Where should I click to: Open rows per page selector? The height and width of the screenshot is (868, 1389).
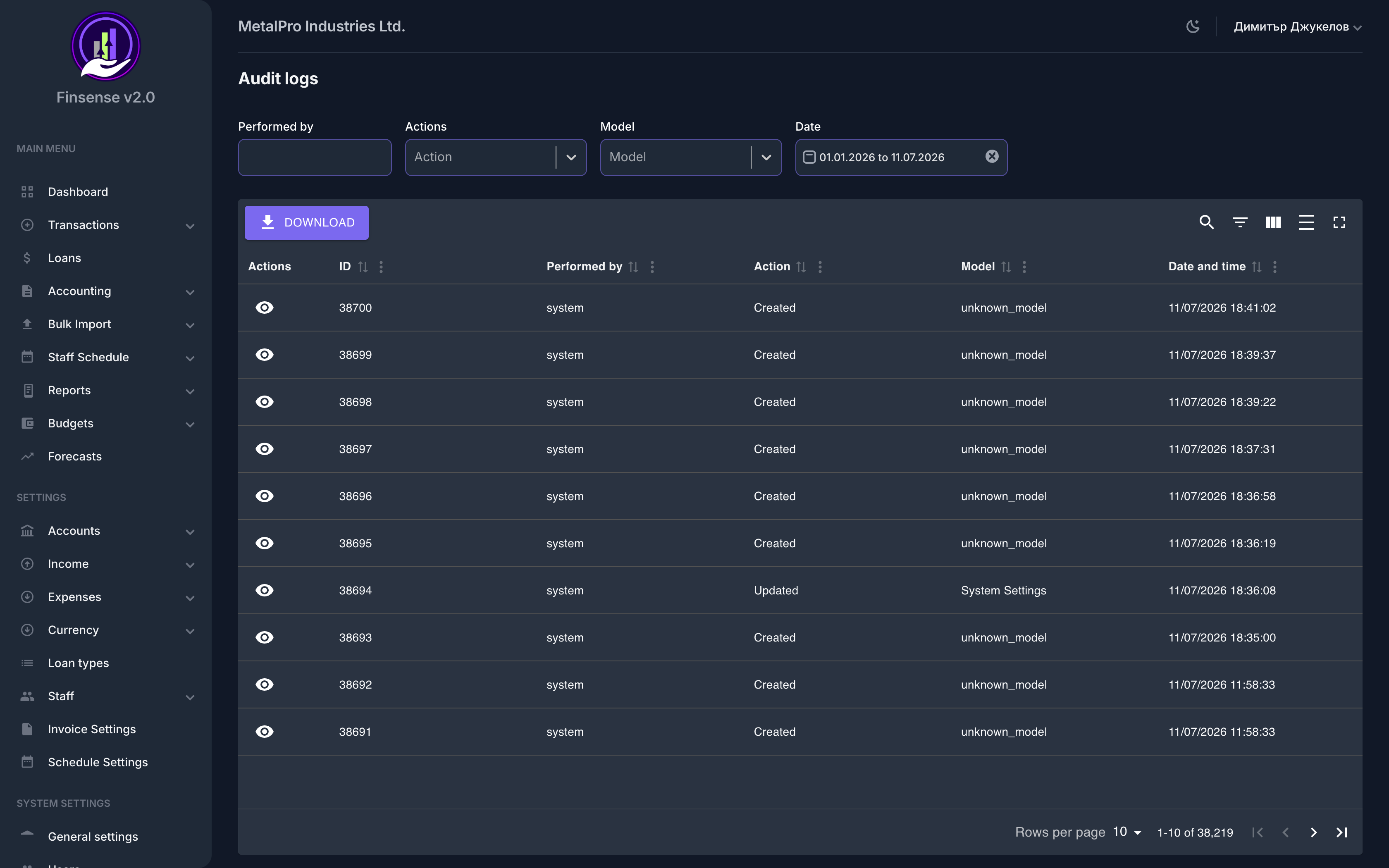pos(1127,832)
